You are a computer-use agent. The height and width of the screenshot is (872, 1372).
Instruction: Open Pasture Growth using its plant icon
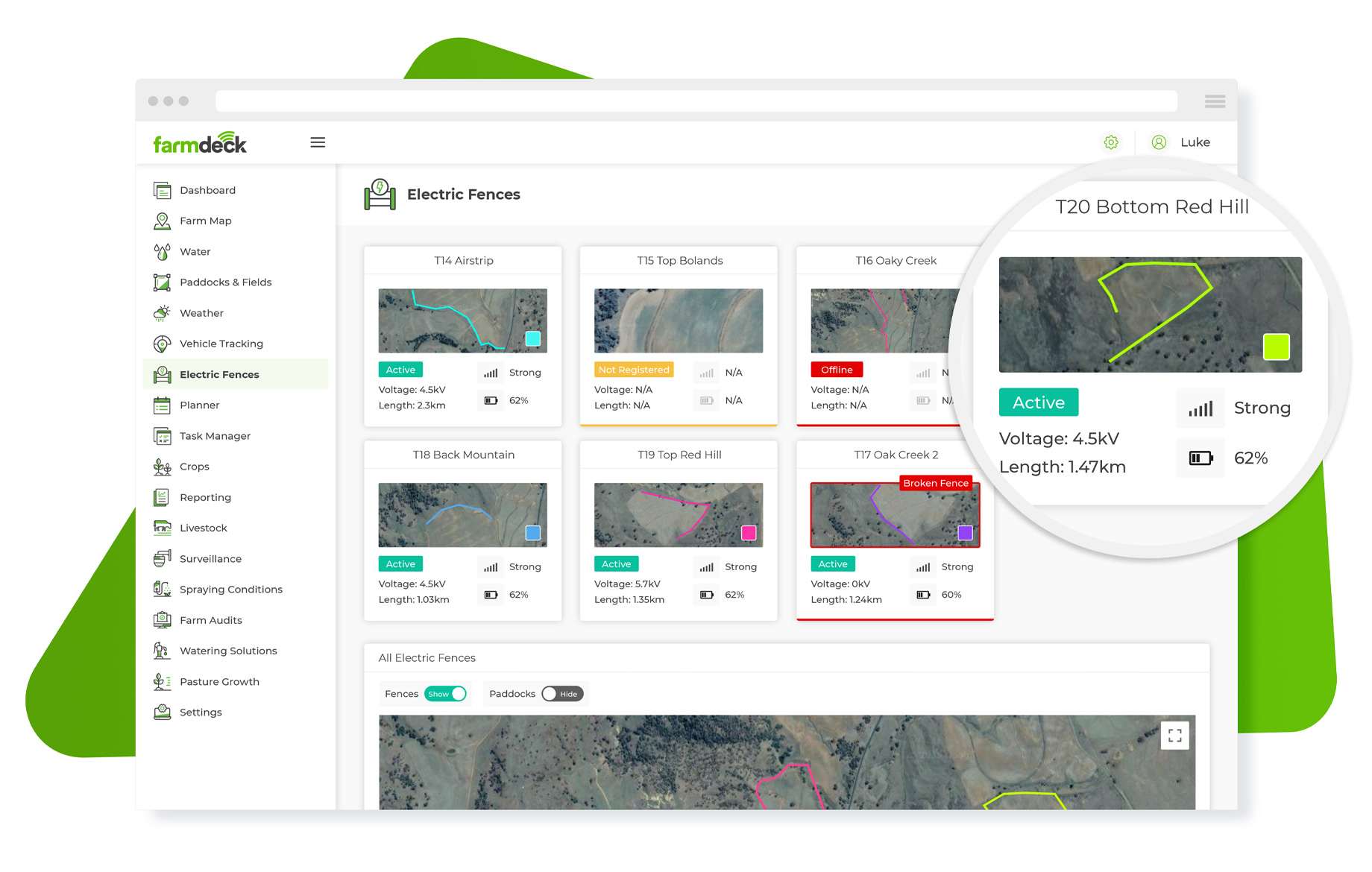pos(163,681)
